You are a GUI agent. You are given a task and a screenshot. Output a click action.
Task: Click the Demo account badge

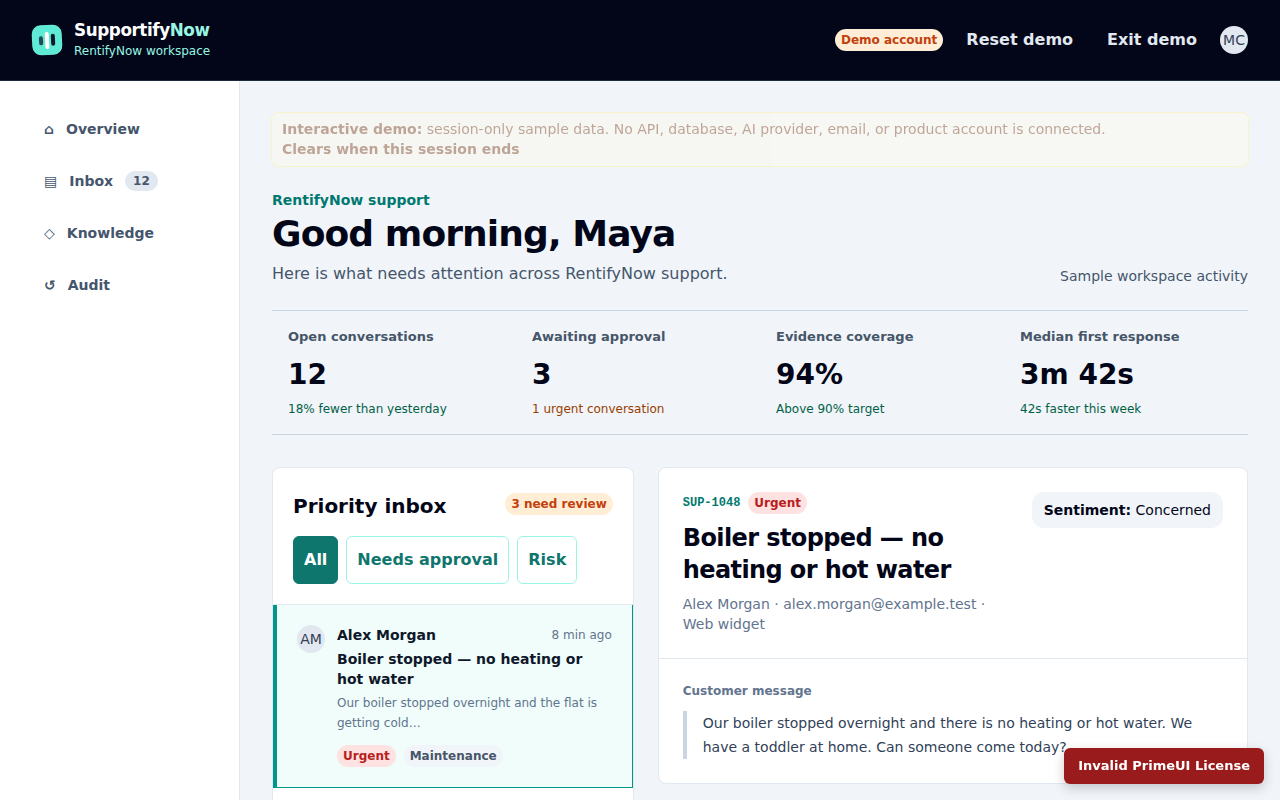click(889, 40)
